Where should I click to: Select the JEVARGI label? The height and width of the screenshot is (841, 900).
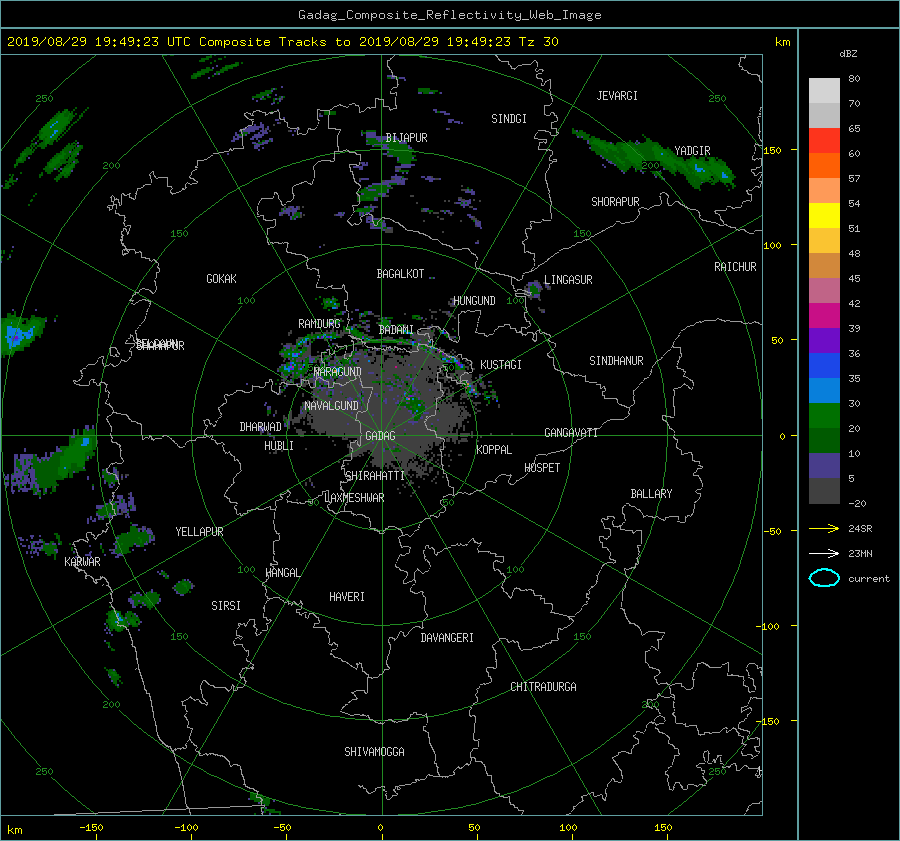617,96
